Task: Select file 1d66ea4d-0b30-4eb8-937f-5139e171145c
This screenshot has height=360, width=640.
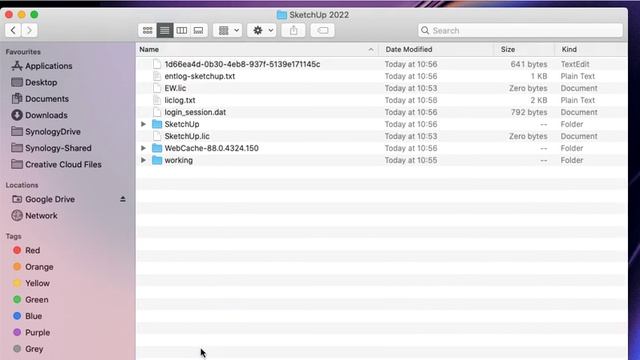Action: [242, 64]
